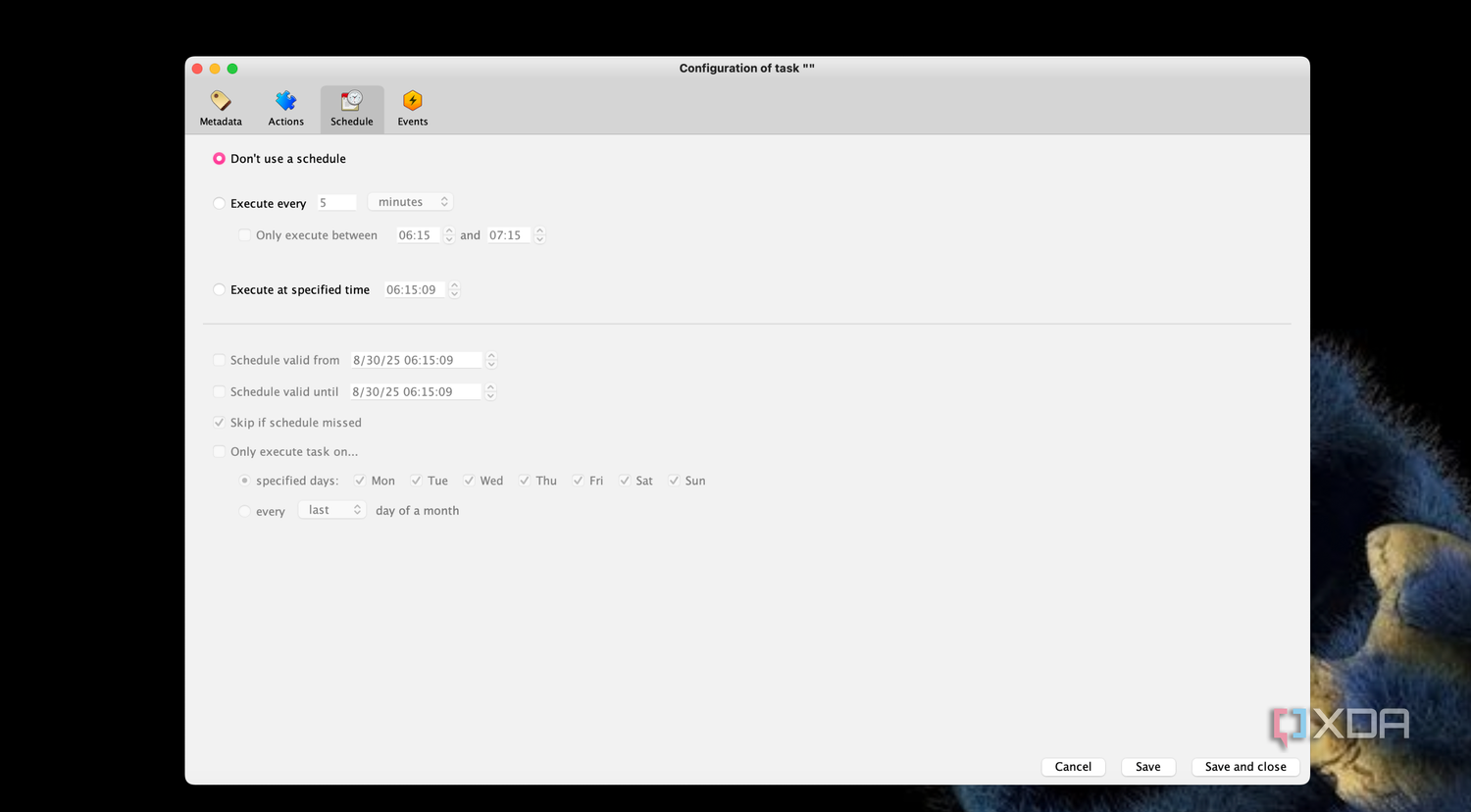This screenshot has width=1471, height=812.
Task: Click the Execute every interval number field
Action: pos(336,203)
